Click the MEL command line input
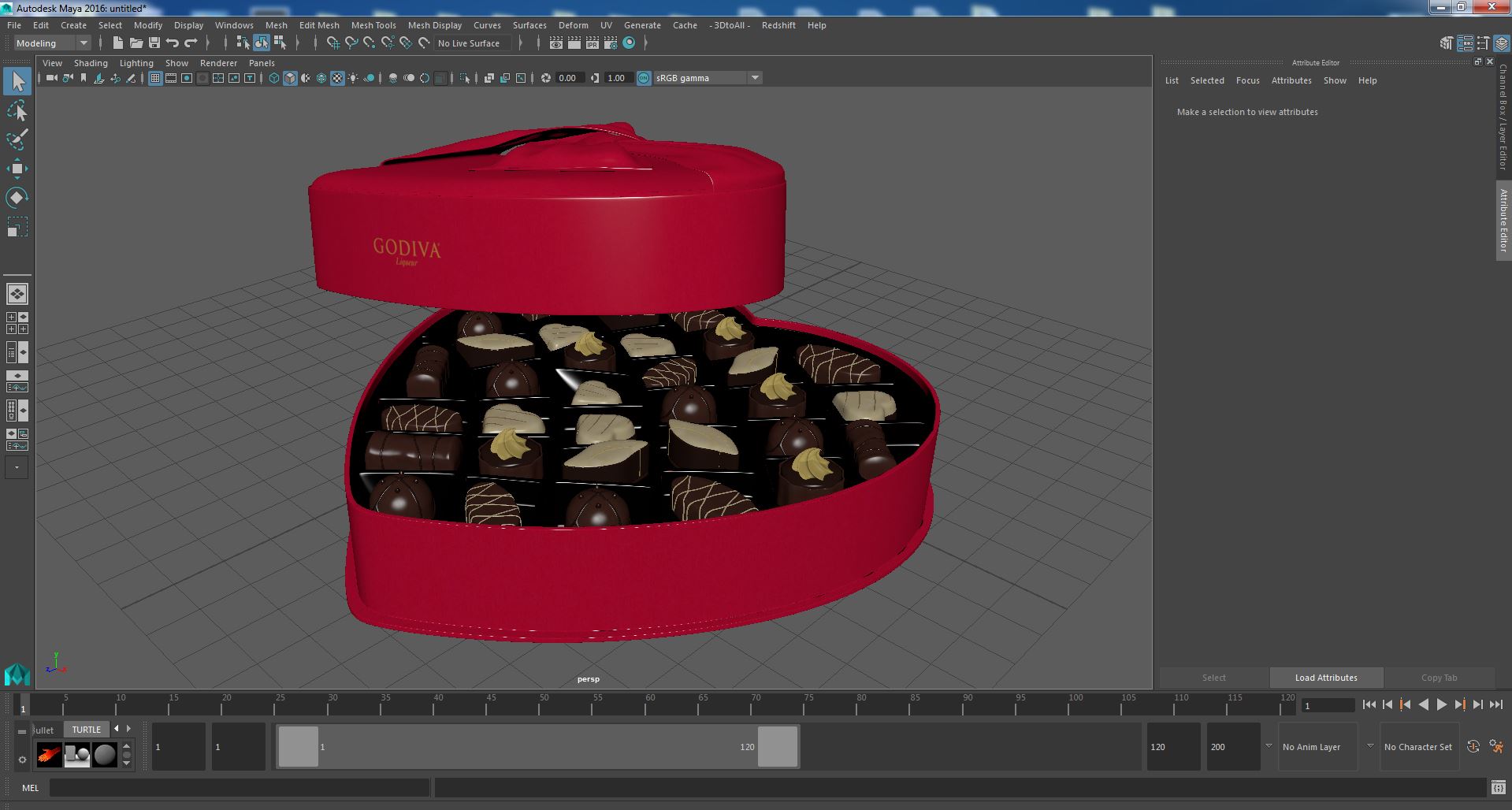This screenshot has width=1512, height=810. [240, 787]
